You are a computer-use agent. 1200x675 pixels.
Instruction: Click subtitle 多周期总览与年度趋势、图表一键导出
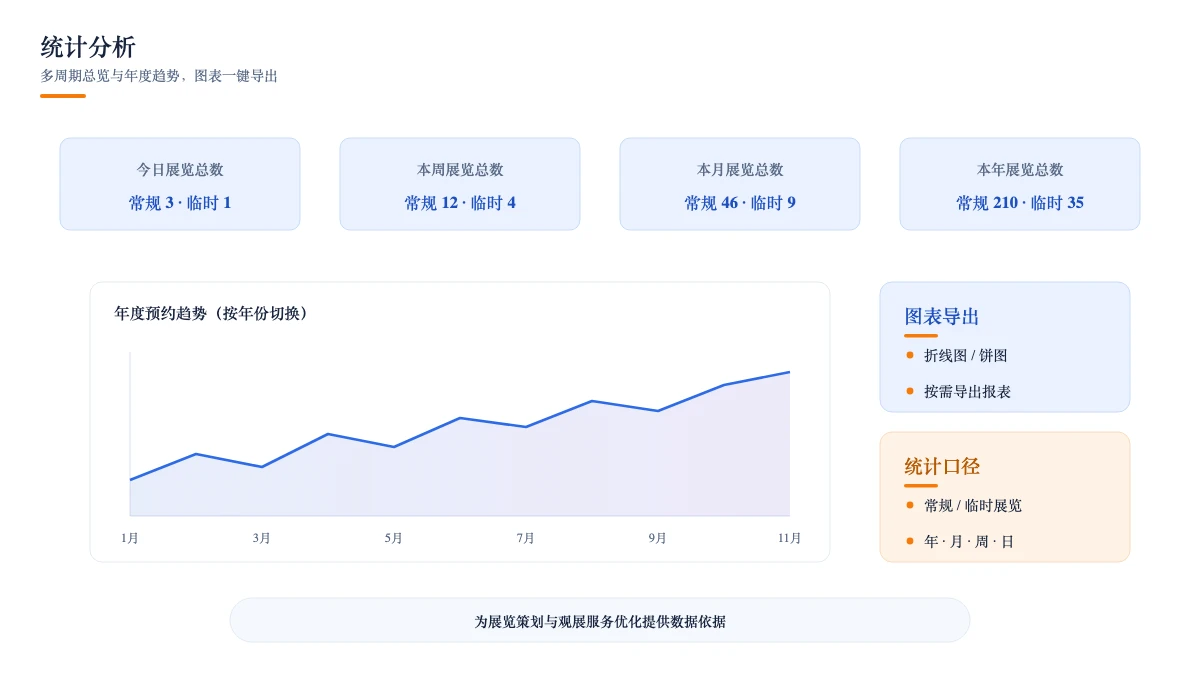159,76
